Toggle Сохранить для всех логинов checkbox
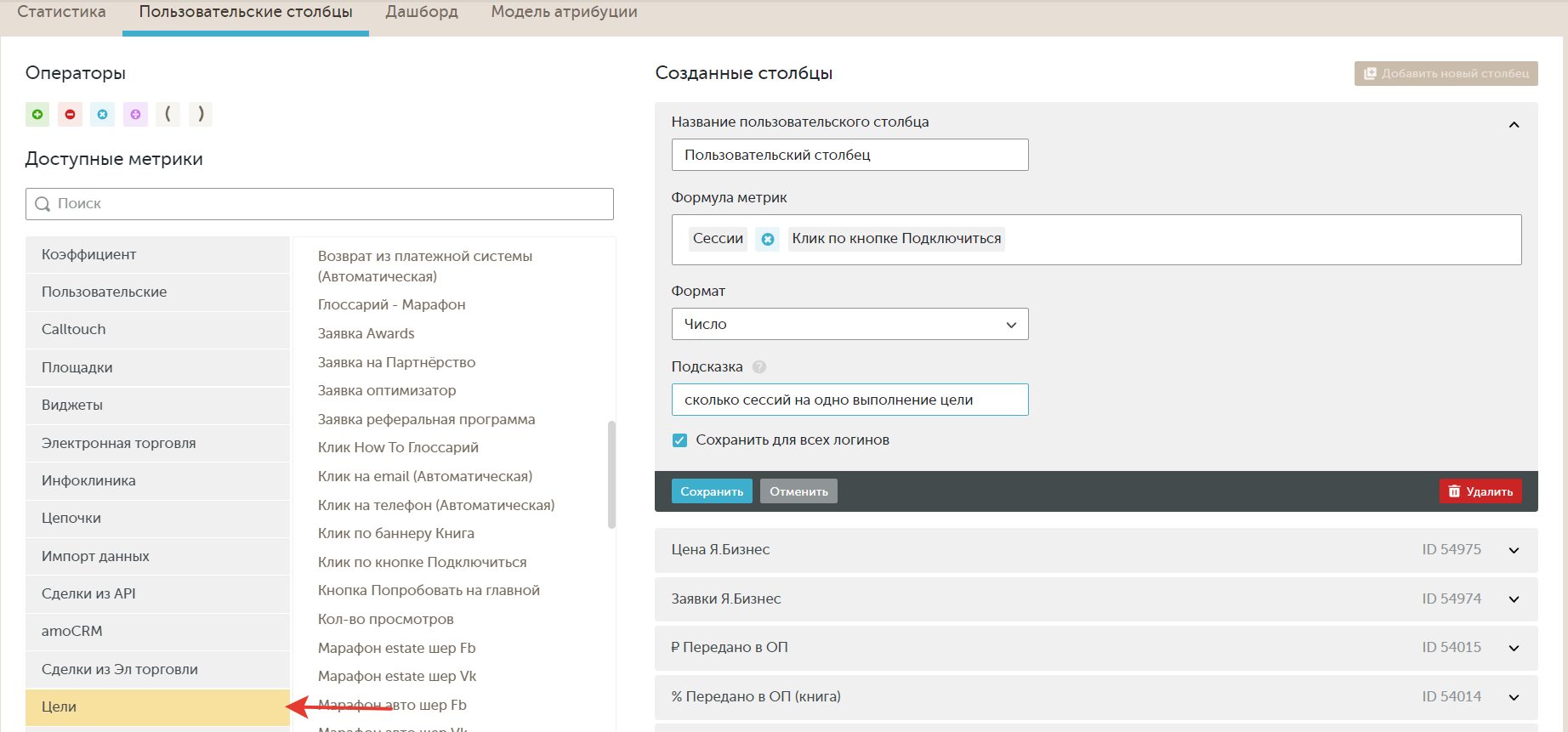Screen dimensions: 1568x732 pos(679,440)
